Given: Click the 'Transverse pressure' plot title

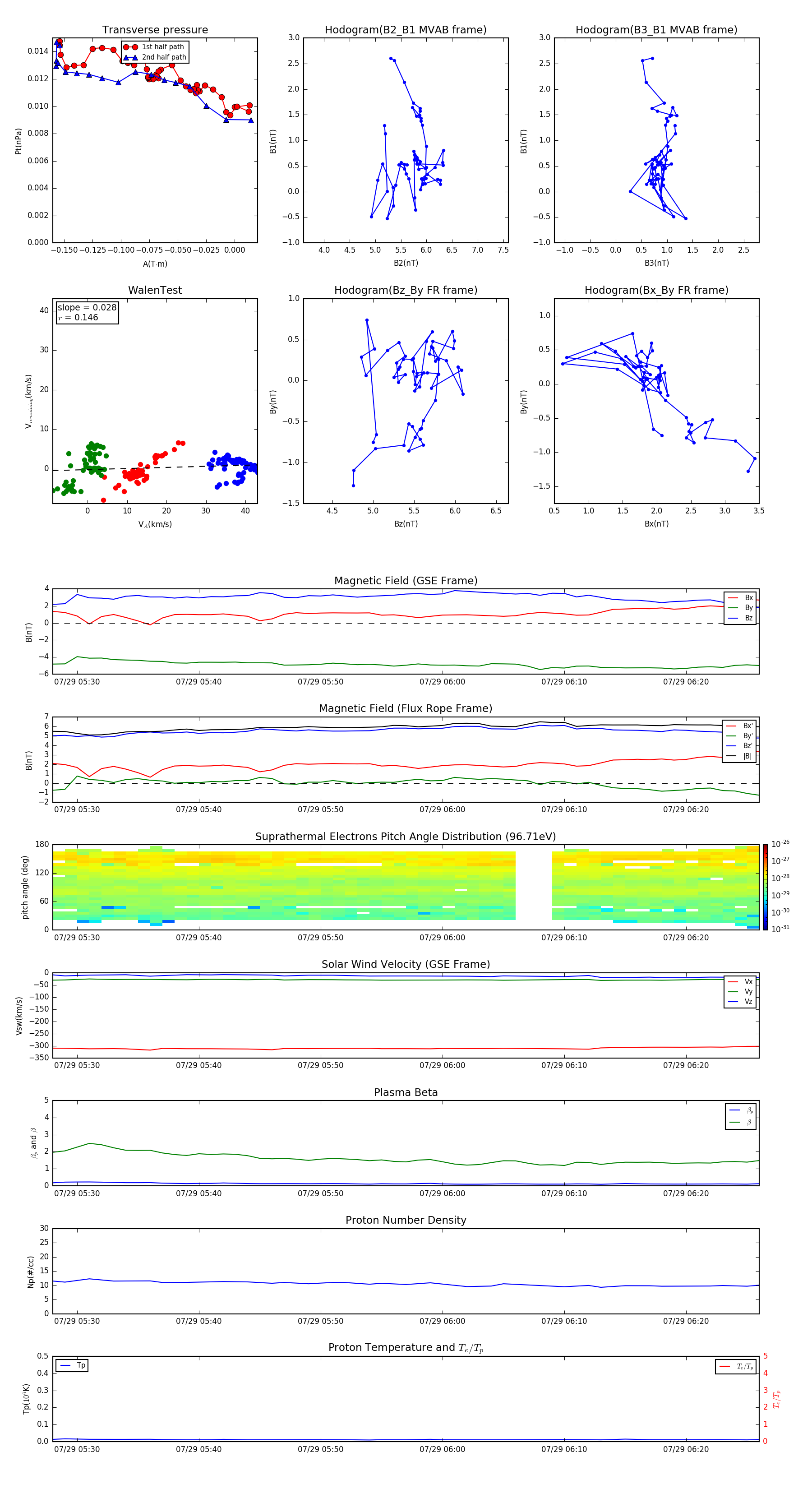Looking at the screenshot, I should tap(155, 30).
